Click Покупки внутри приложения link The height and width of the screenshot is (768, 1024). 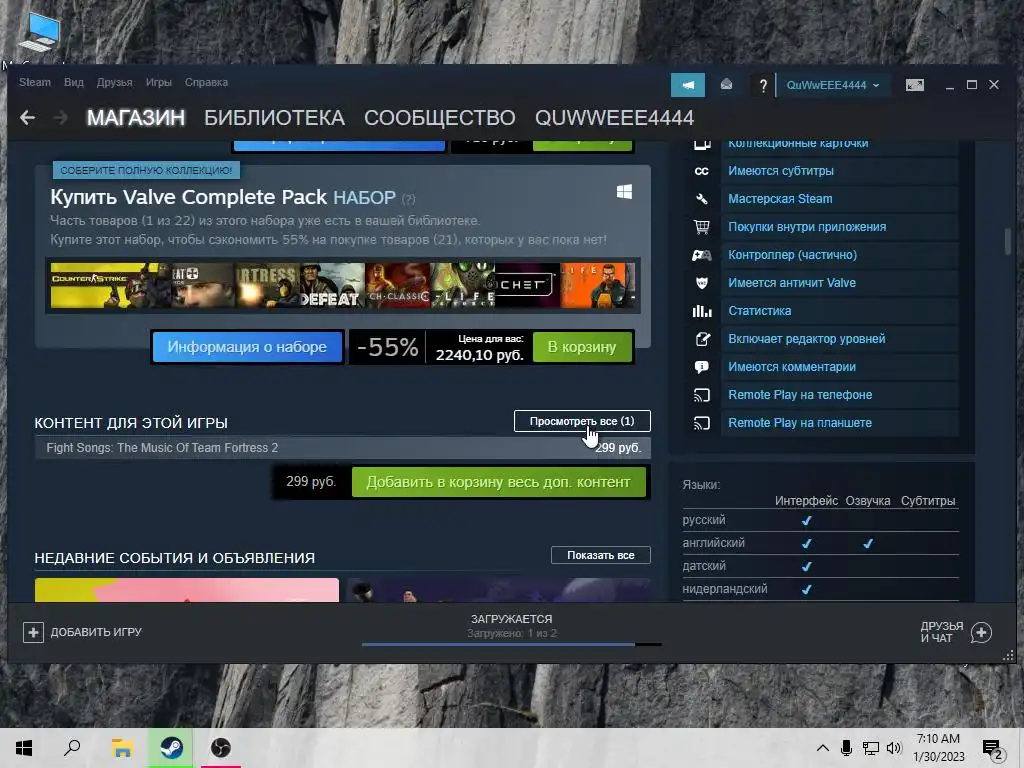[x=807, y=227]
